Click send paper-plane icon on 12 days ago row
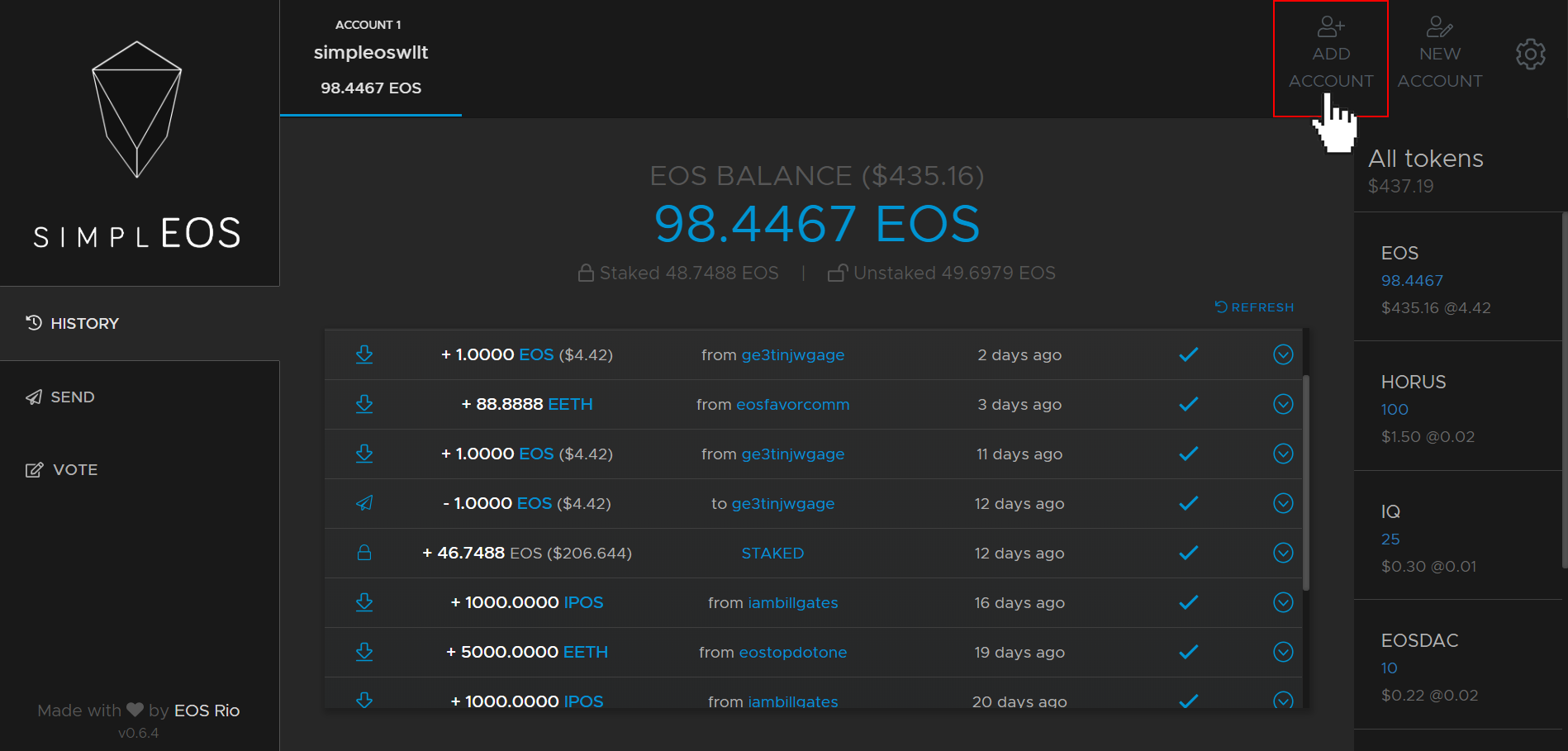 (364, 503)
